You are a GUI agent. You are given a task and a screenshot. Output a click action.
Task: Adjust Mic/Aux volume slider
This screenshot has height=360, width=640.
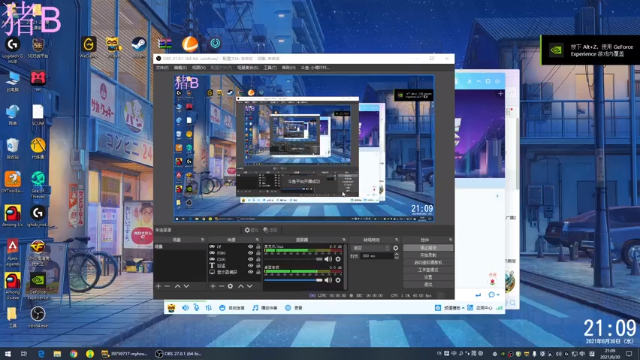(293, 259)
